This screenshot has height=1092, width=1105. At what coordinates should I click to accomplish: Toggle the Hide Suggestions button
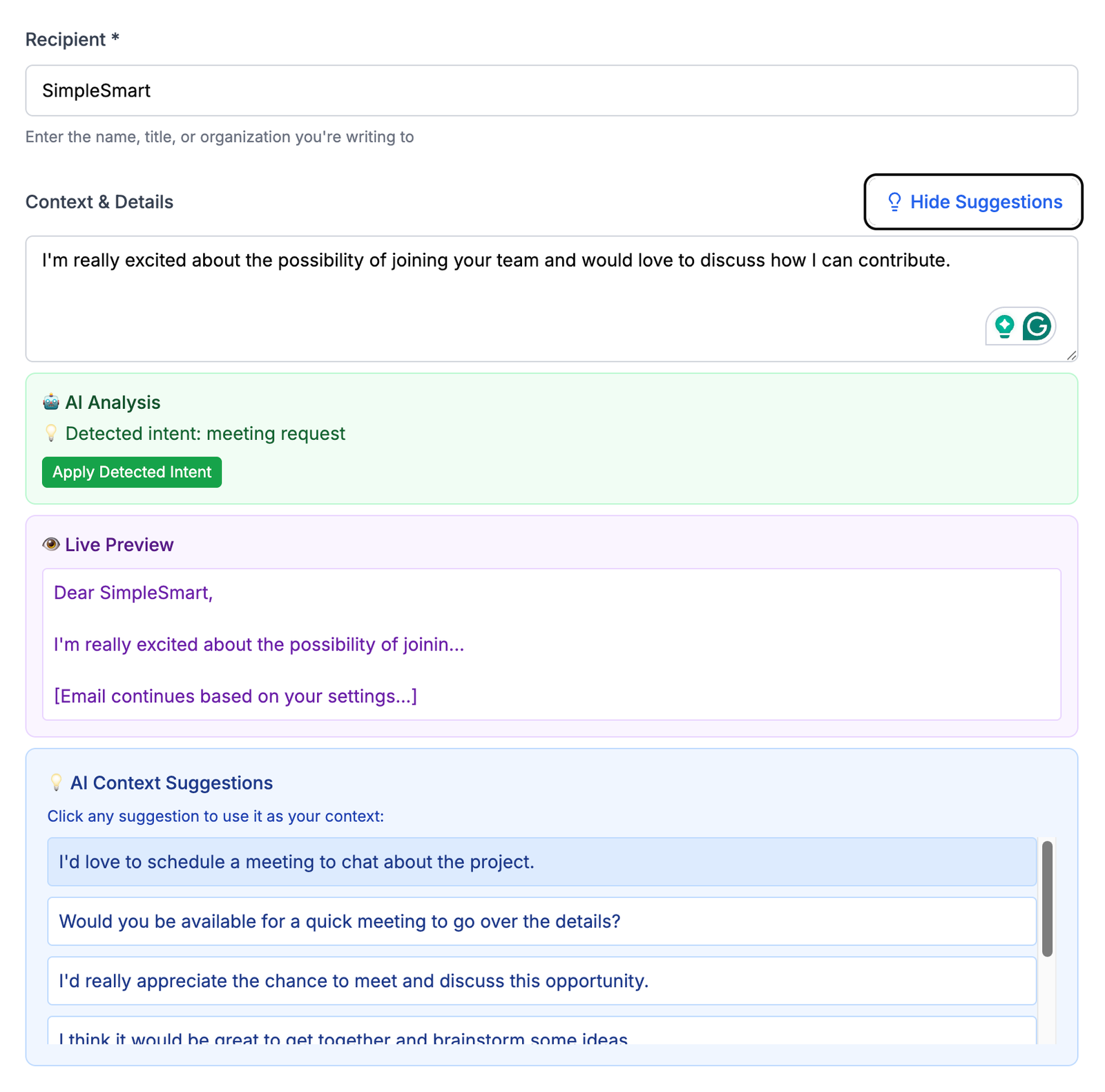tap(972, 202)
